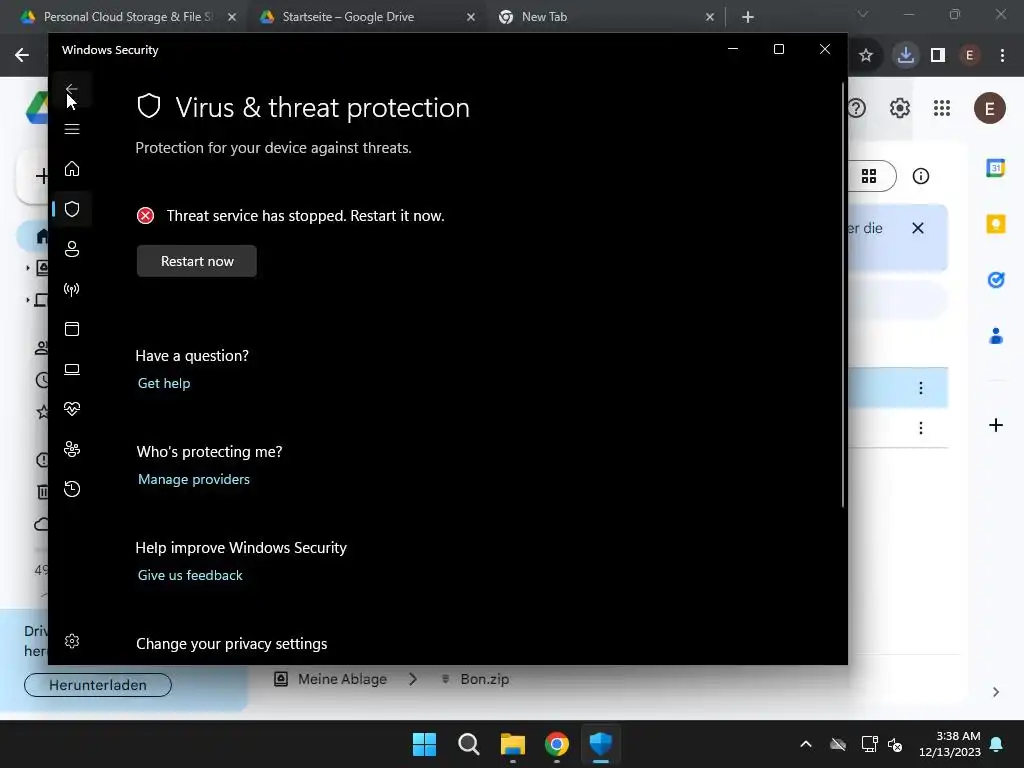Viewport: 1024px width, 768px height.
Task: Open more actions on second Drive row
Action: (921, 428)
